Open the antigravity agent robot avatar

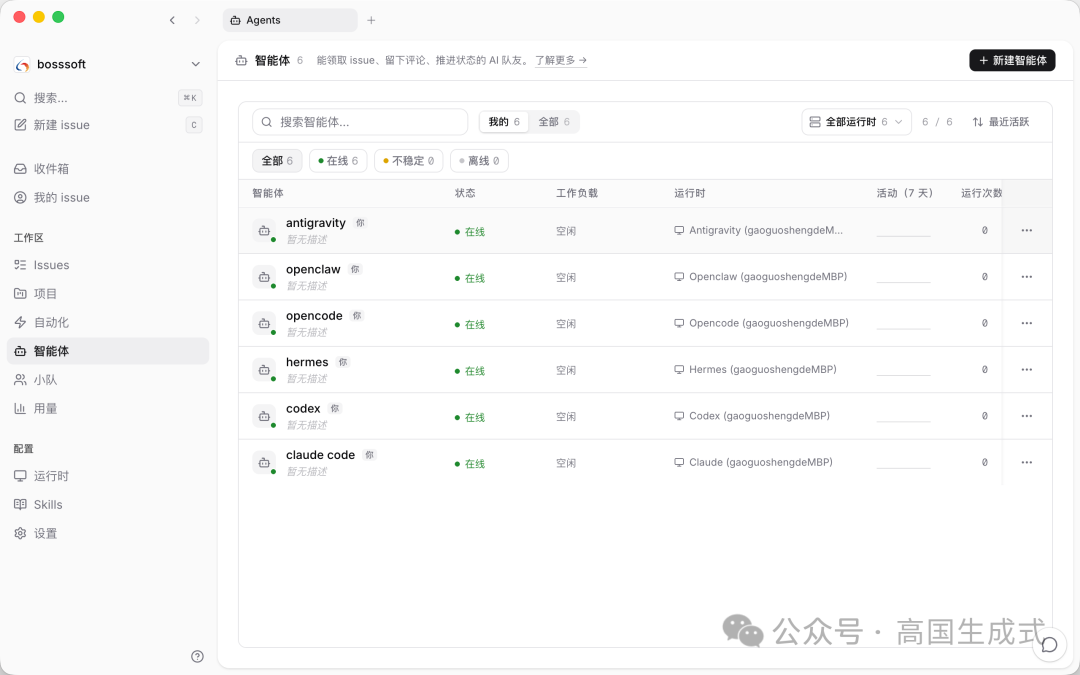(264, 231)
